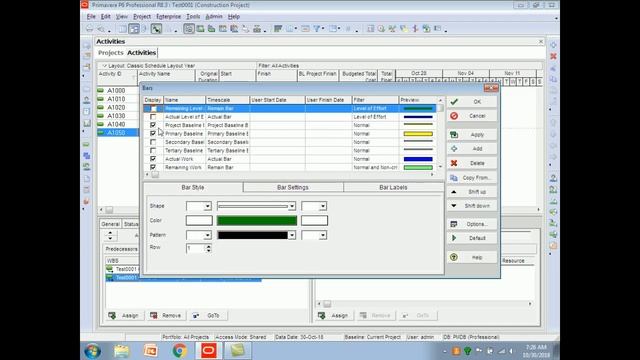Click the Default button
The height and width of the screenshot is (360, 640).
472,238
